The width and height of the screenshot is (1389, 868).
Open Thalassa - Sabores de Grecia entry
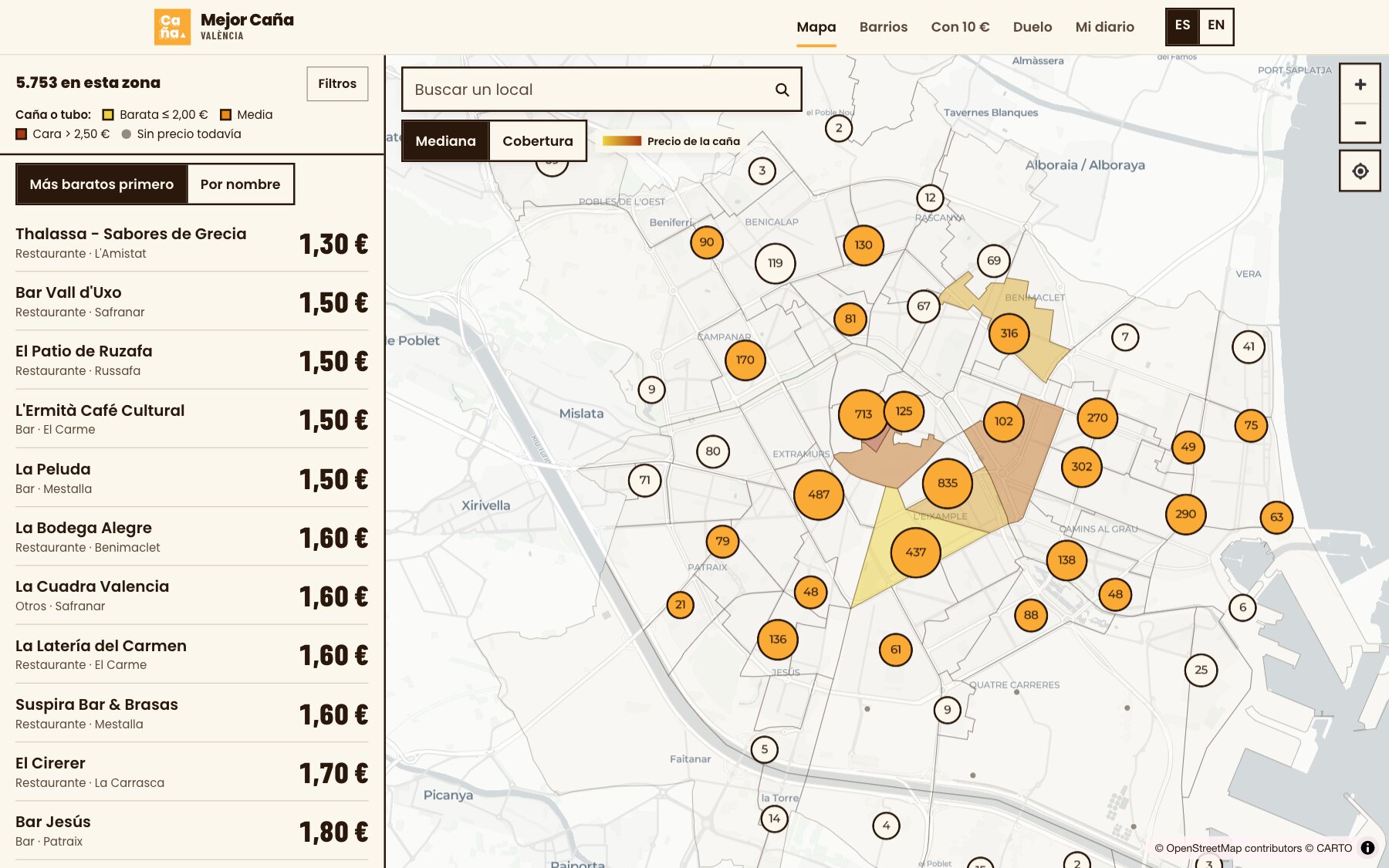191,243
